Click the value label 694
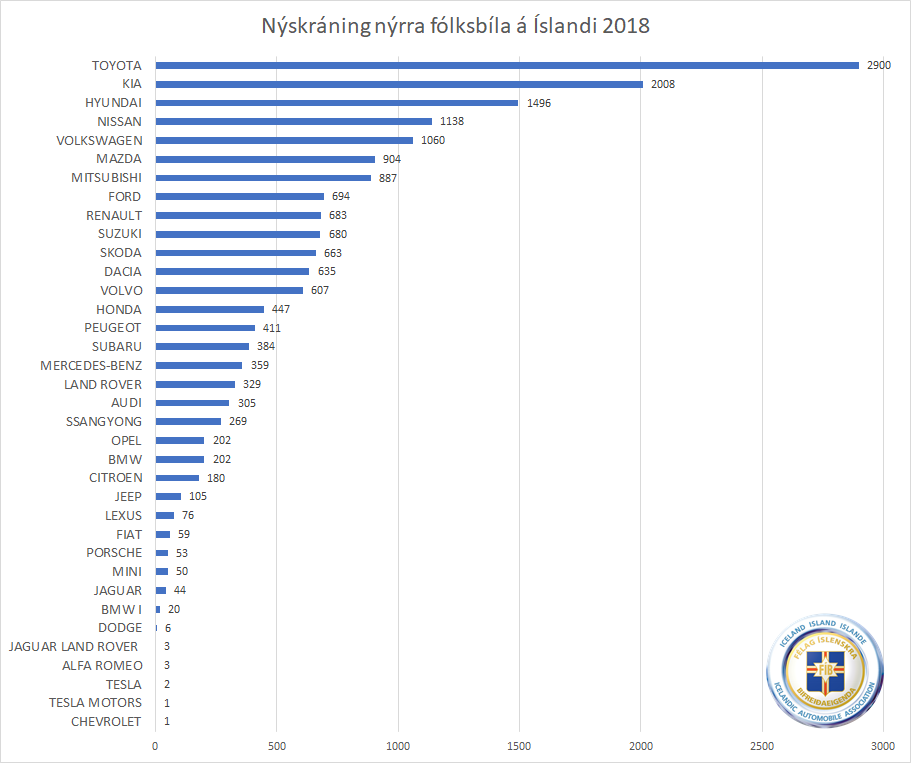The image size is (911, 763). 340,196
